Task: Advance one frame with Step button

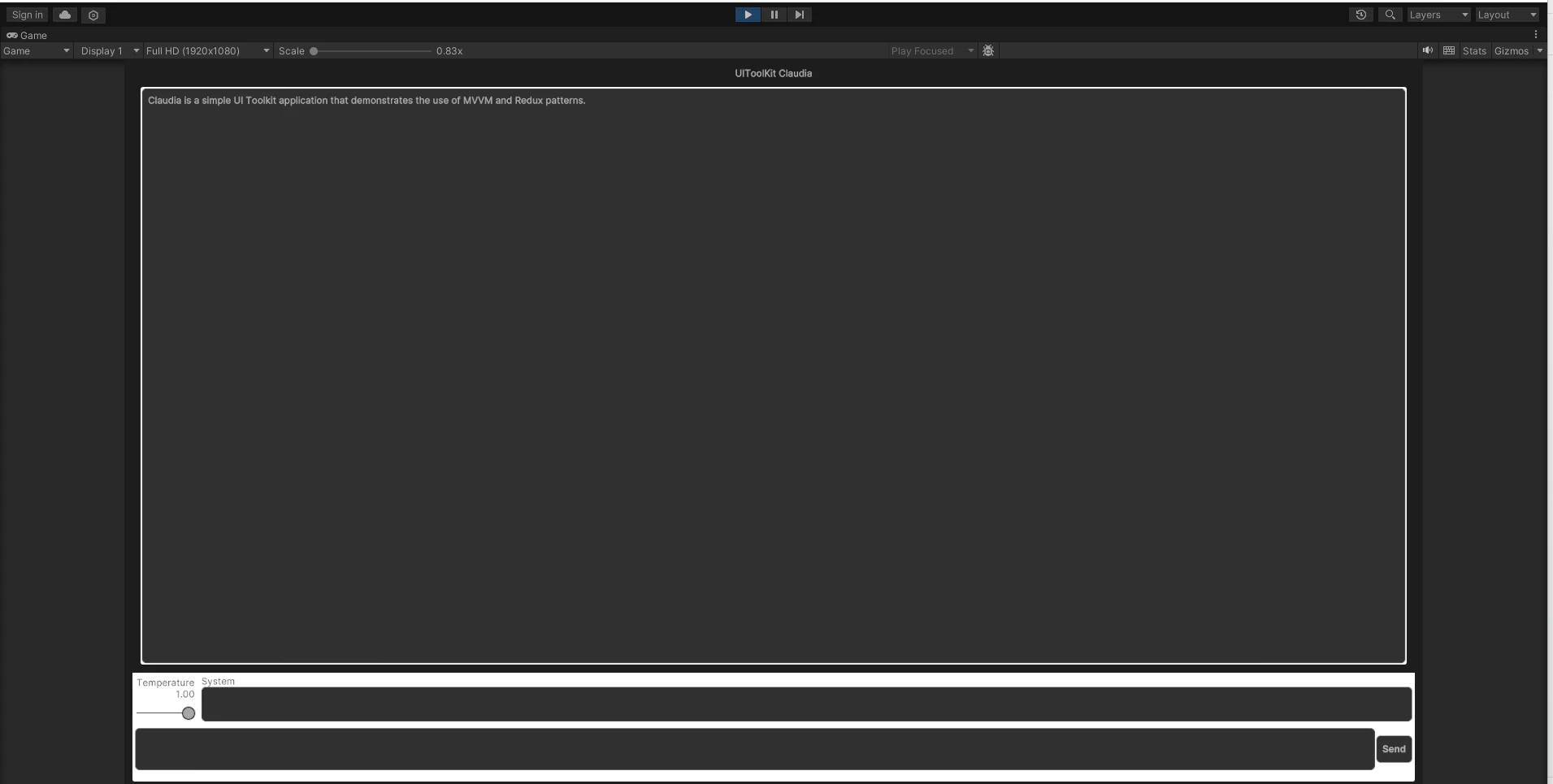Action: click(x=799, y=15)
